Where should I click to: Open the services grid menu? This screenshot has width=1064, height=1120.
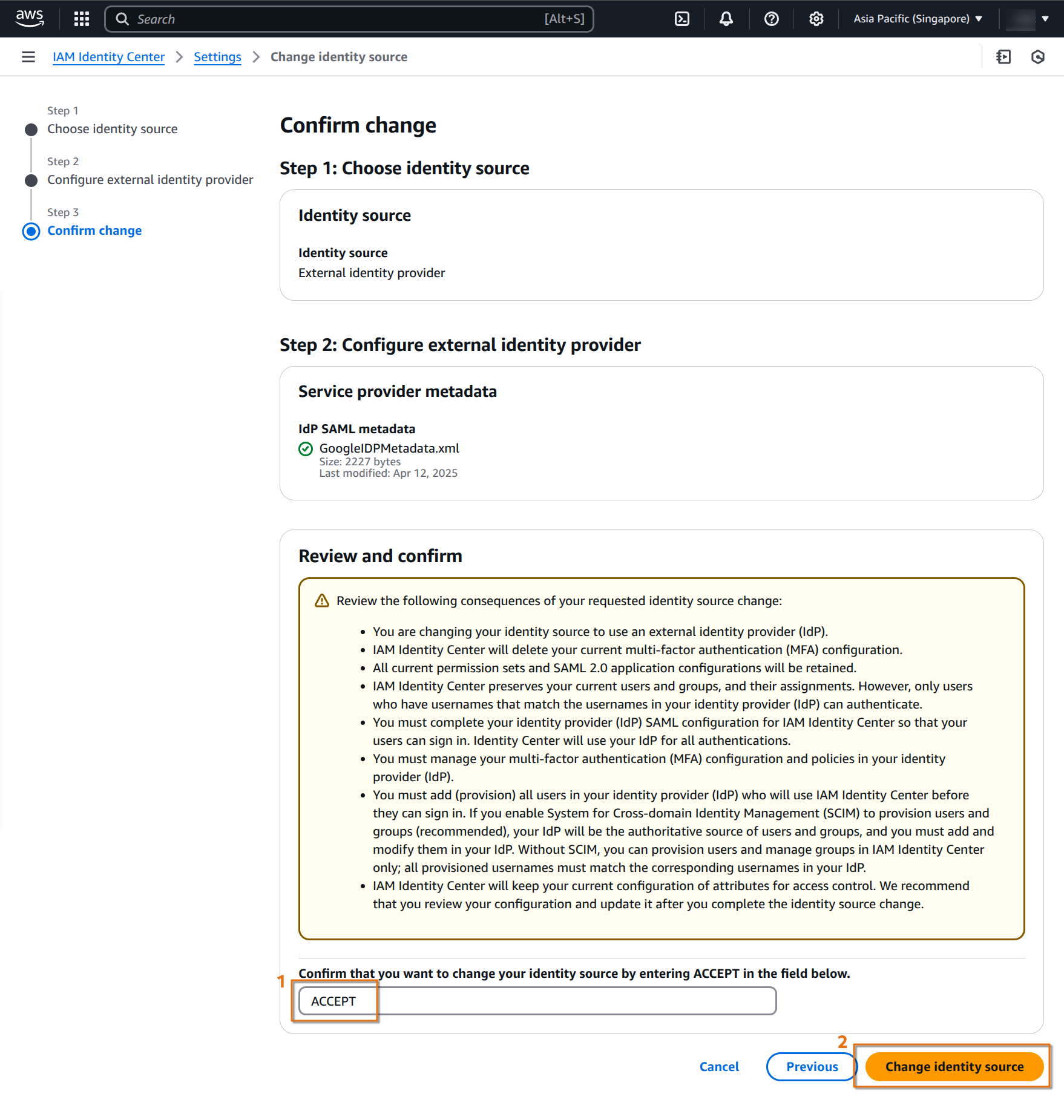click(x=81, y=19)
